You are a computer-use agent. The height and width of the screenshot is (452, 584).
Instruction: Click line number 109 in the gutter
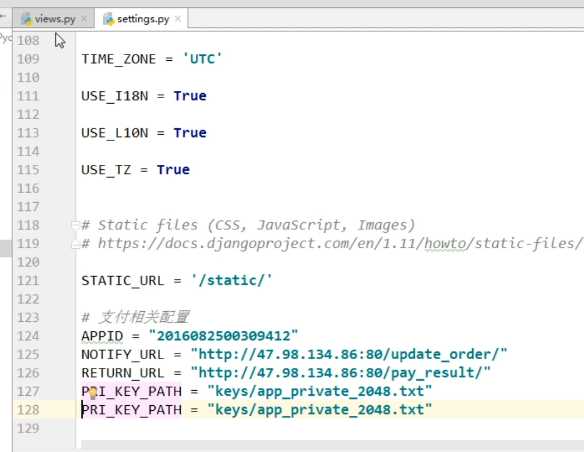[x=28, y=59]
